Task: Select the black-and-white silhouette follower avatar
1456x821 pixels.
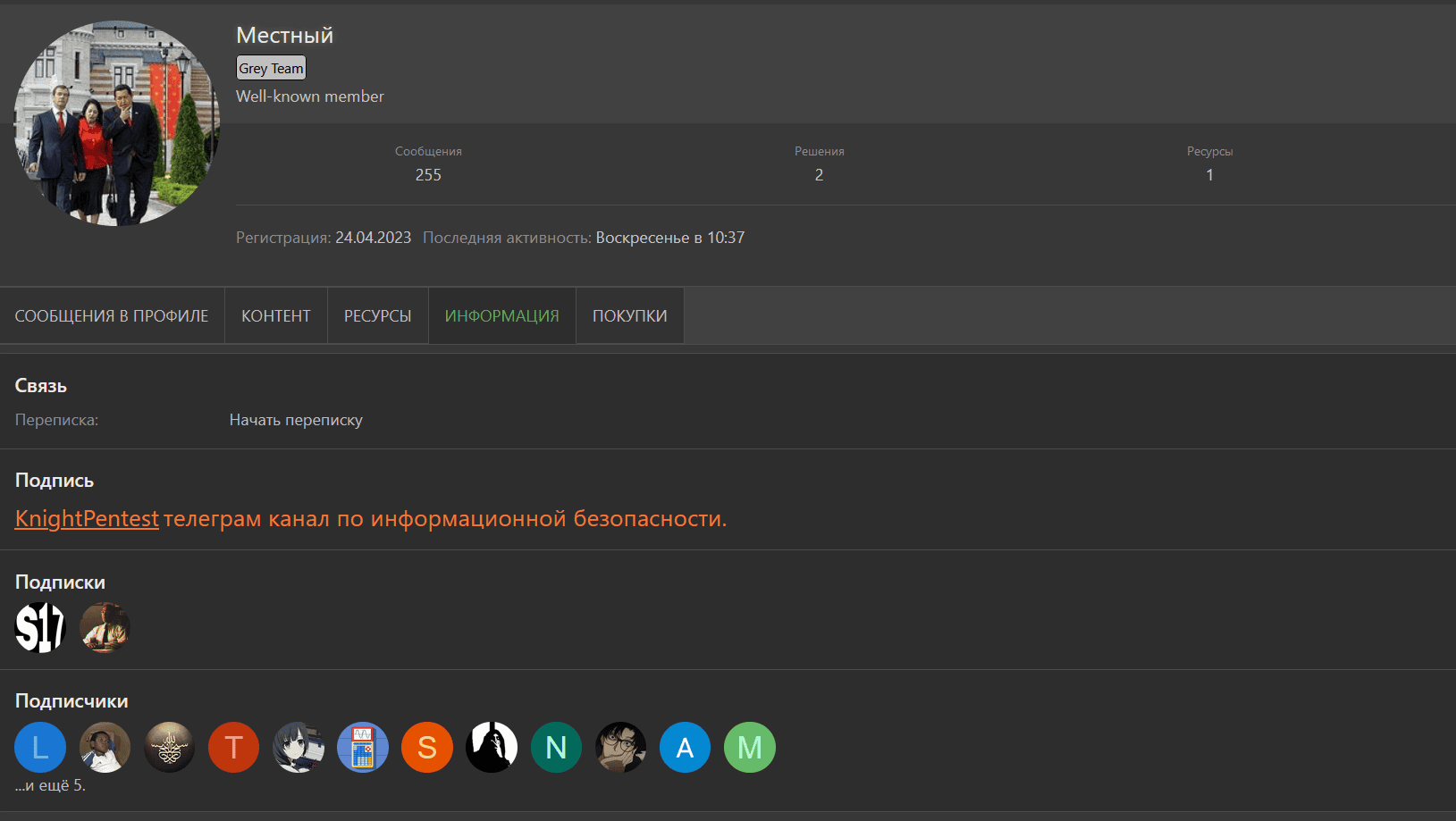Action: click(x=492, y=747)
